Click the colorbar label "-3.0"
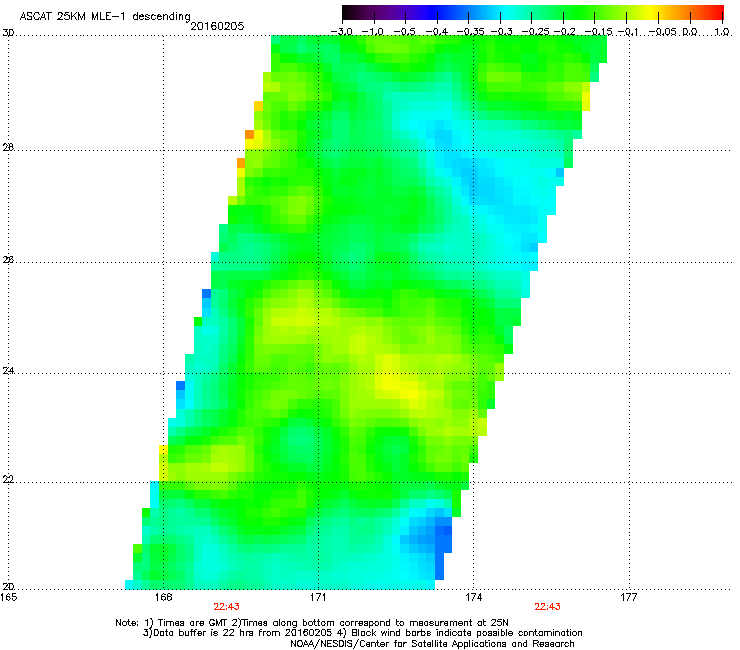740x650 pixels. (342, 32)
